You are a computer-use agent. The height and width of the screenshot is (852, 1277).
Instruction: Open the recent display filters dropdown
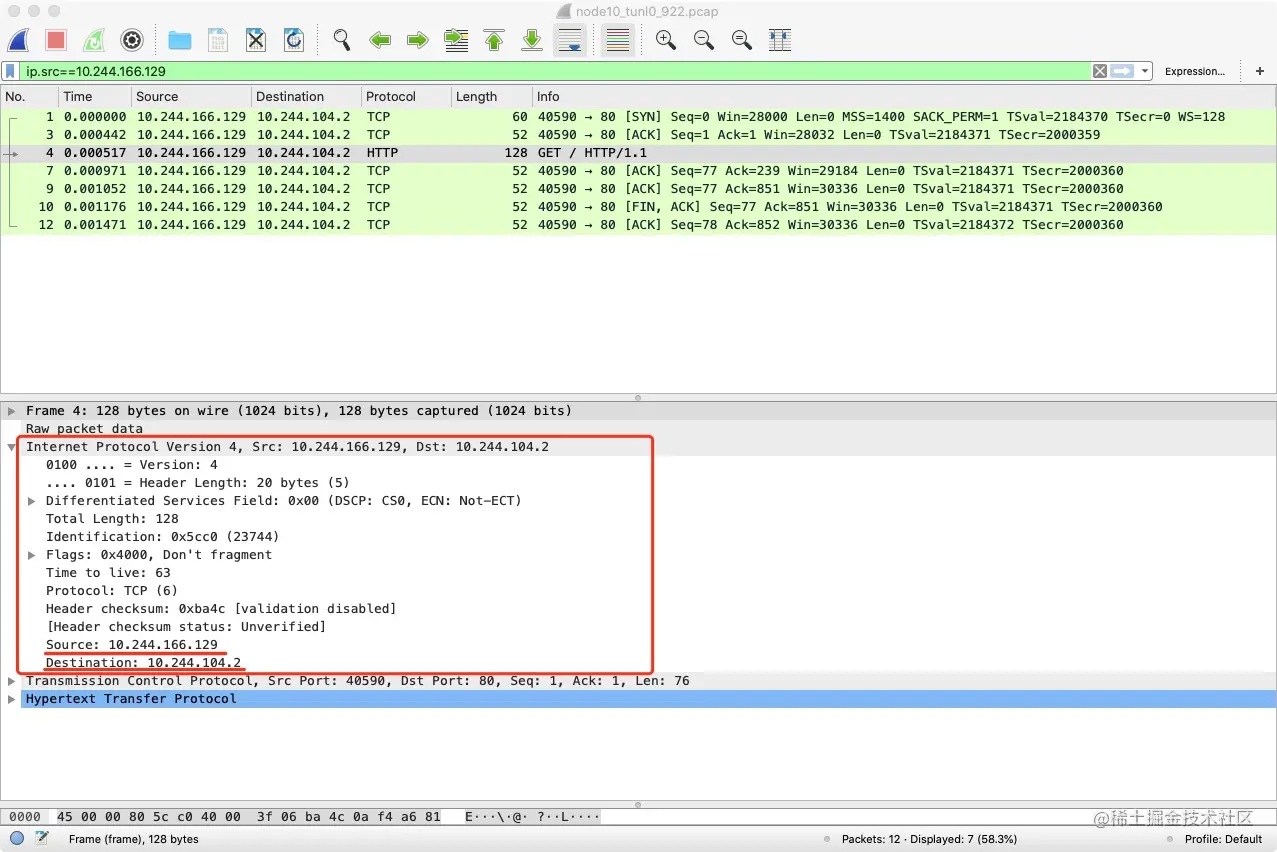[x=1144, y=71]
